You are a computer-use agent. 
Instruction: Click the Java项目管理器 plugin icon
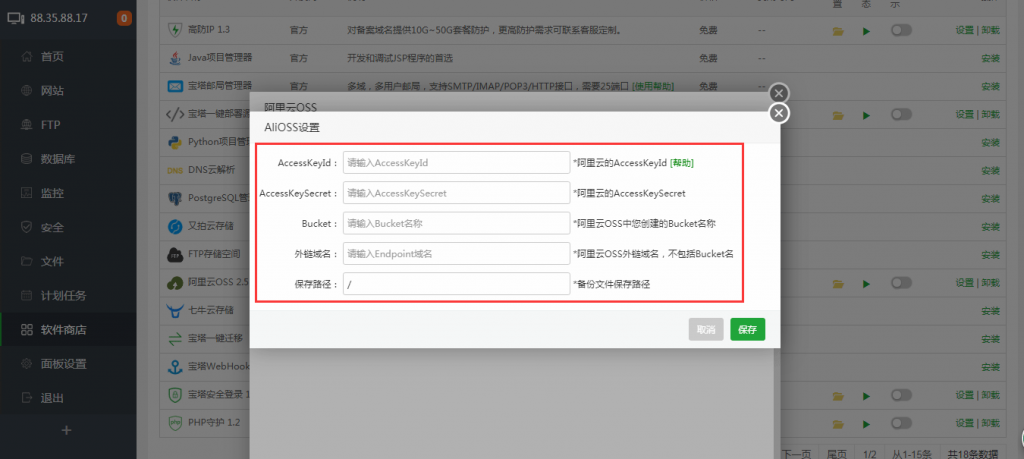(x=175, y=58)
